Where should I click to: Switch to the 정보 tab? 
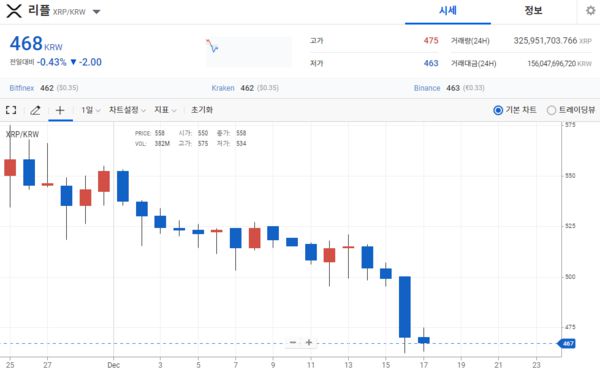click(x=533, y=11)
